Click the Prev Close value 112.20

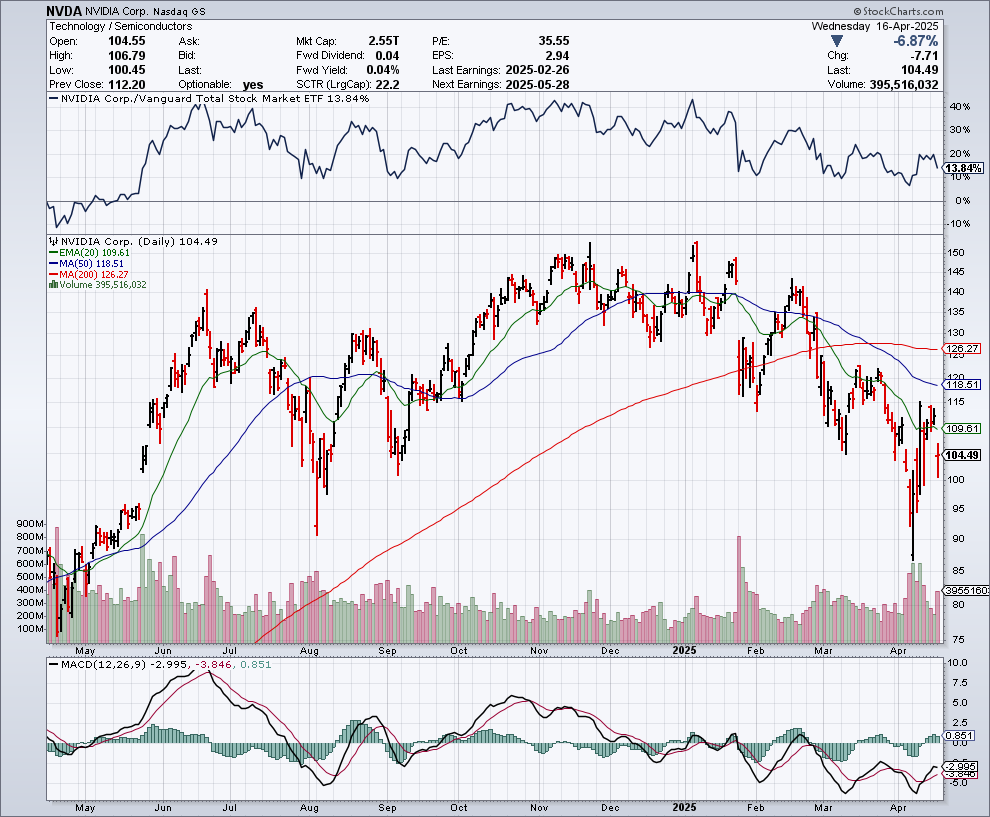126,85
